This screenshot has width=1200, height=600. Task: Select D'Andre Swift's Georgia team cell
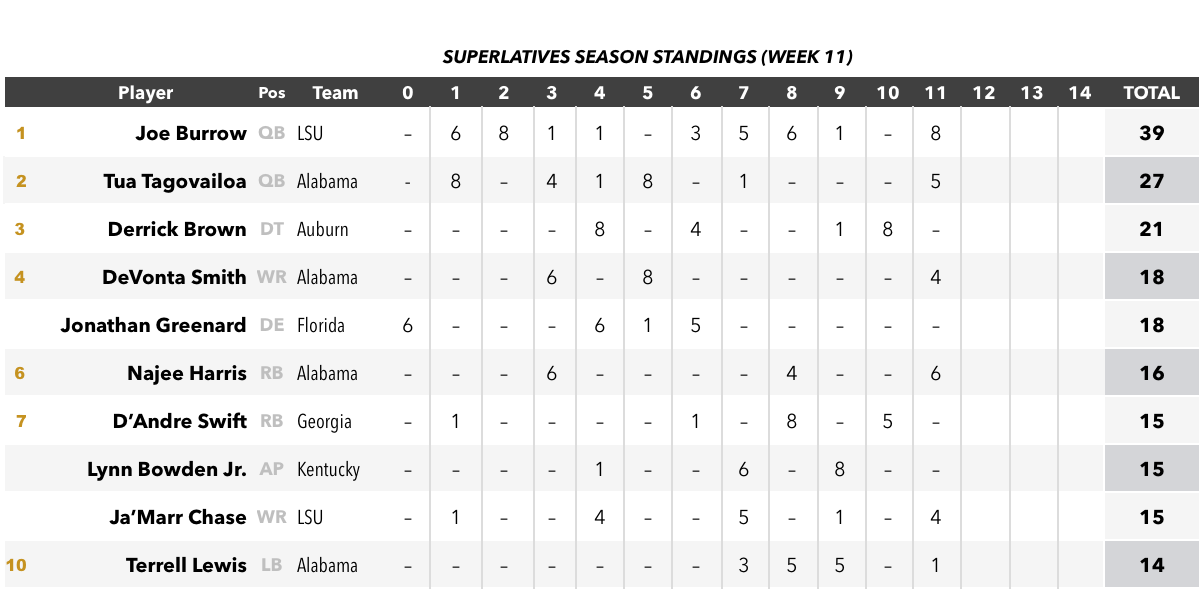pos(324,421)
